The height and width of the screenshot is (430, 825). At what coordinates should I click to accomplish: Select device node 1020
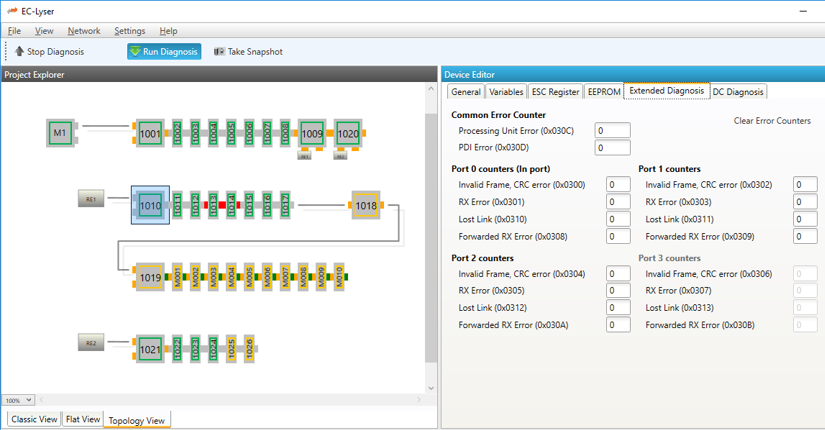pos(347,133)
